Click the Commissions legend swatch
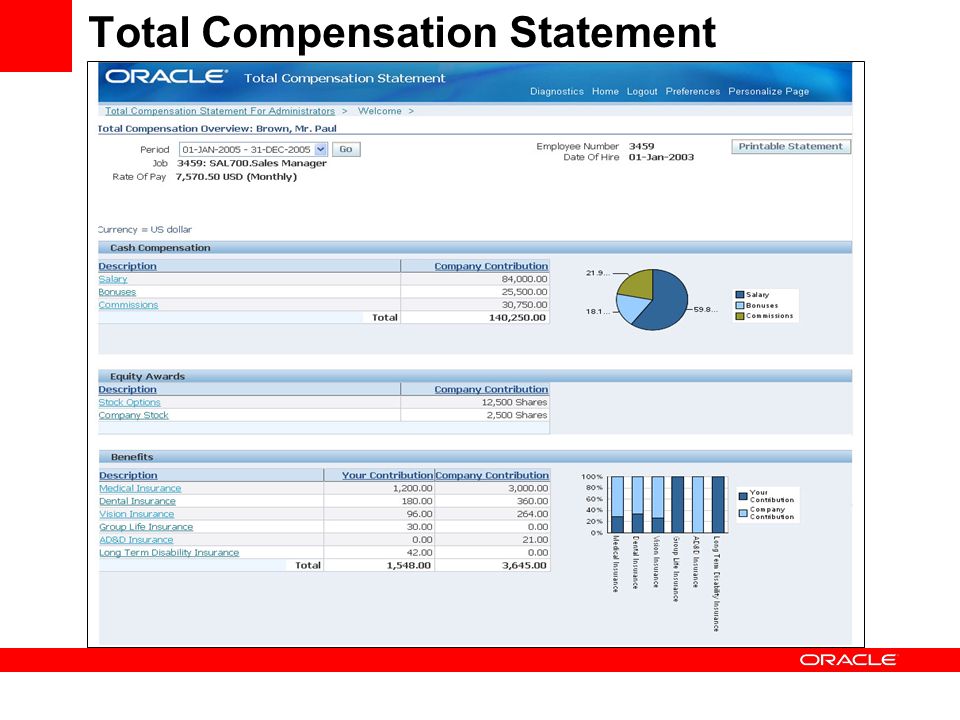 (x=740, y=316)
